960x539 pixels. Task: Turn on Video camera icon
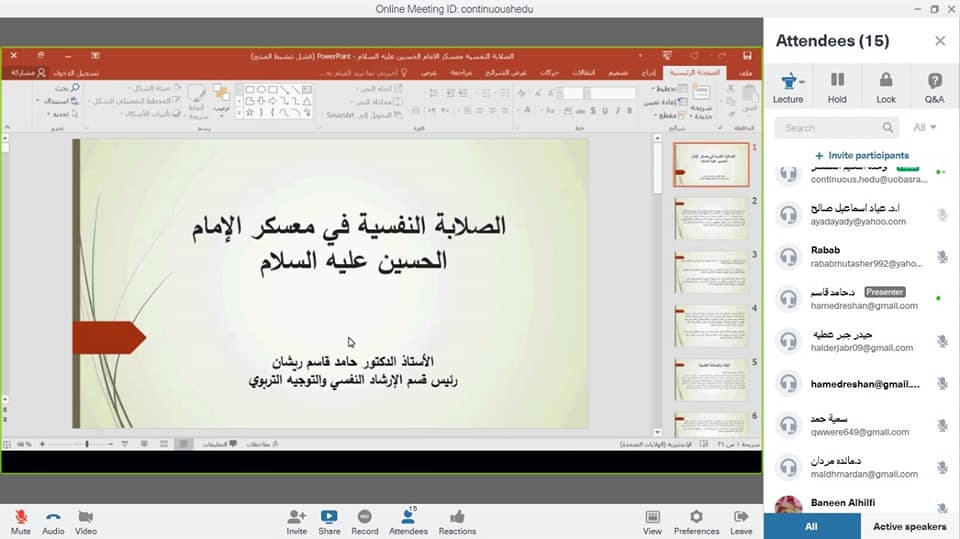(x=86, y=517)
